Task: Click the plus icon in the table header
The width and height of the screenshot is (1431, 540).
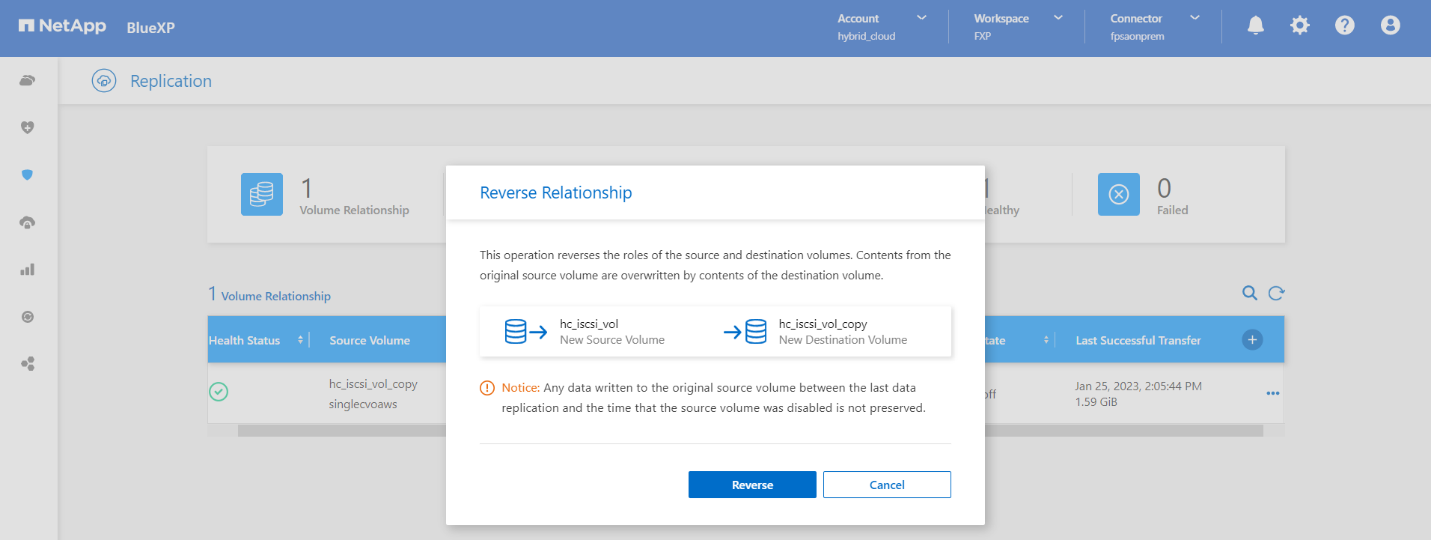Action: 1252,340
